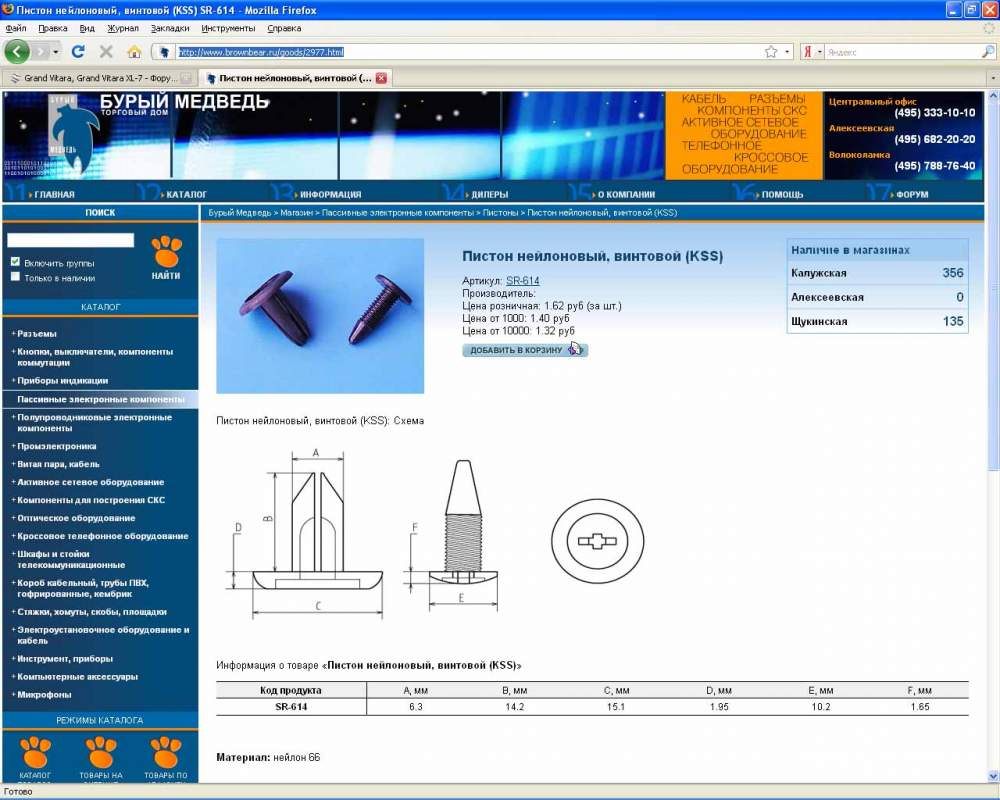This screenshot has width=1000, height=800.
Task: Click the search magnifier icon
Action: 987,52
